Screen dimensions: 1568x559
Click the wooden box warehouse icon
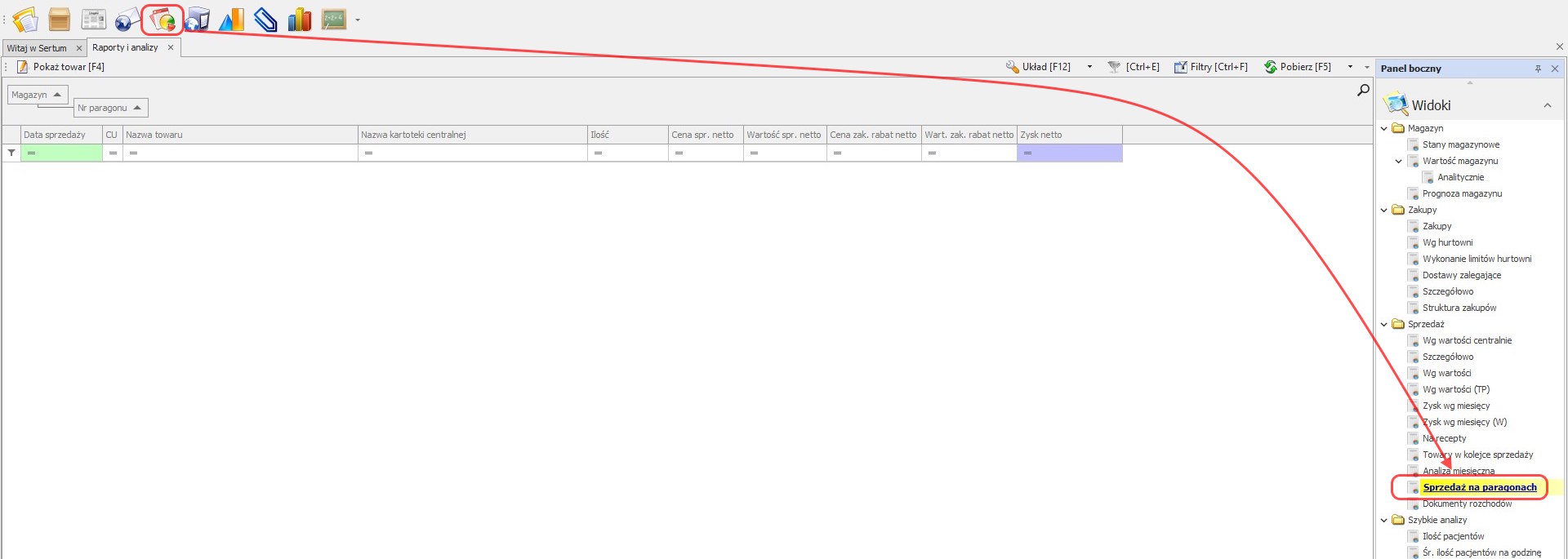[x=59, y=19]
